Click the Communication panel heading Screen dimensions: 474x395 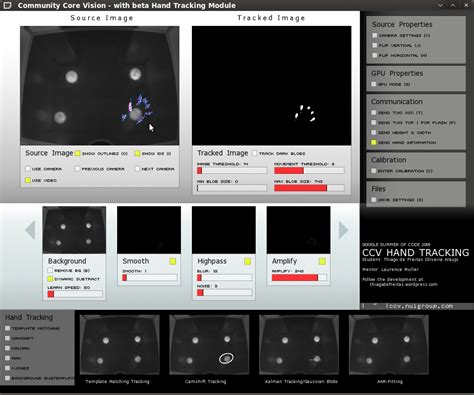[397, 101]
